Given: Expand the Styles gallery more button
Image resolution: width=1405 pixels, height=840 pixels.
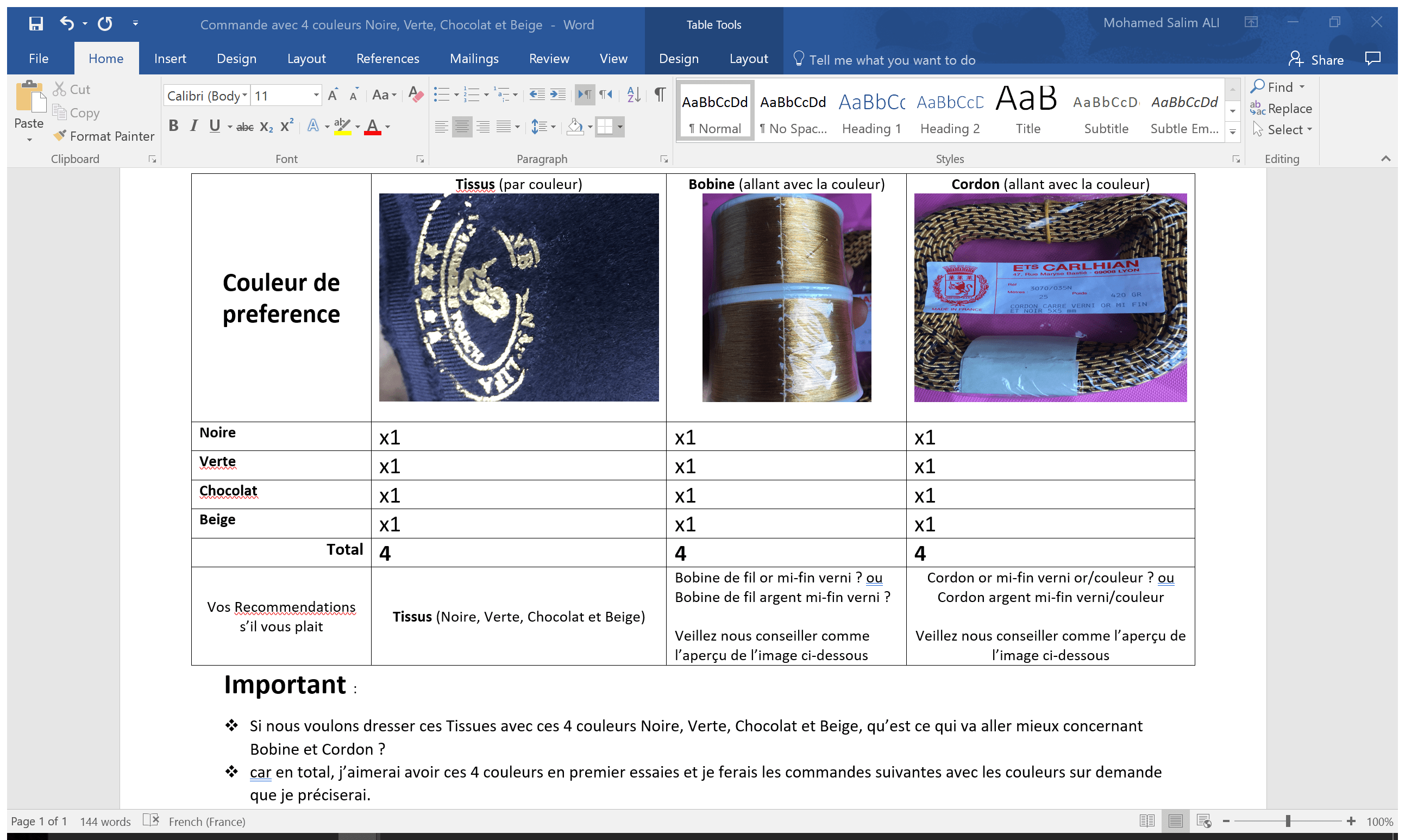Looking at the screenshot, I should pyautogui.click(x=1232, y=132).
